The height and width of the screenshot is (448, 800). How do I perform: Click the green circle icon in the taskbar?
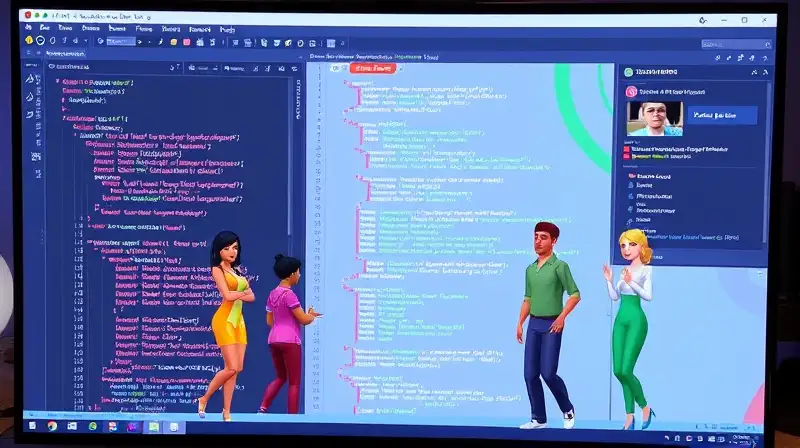[x=92, y=426]
